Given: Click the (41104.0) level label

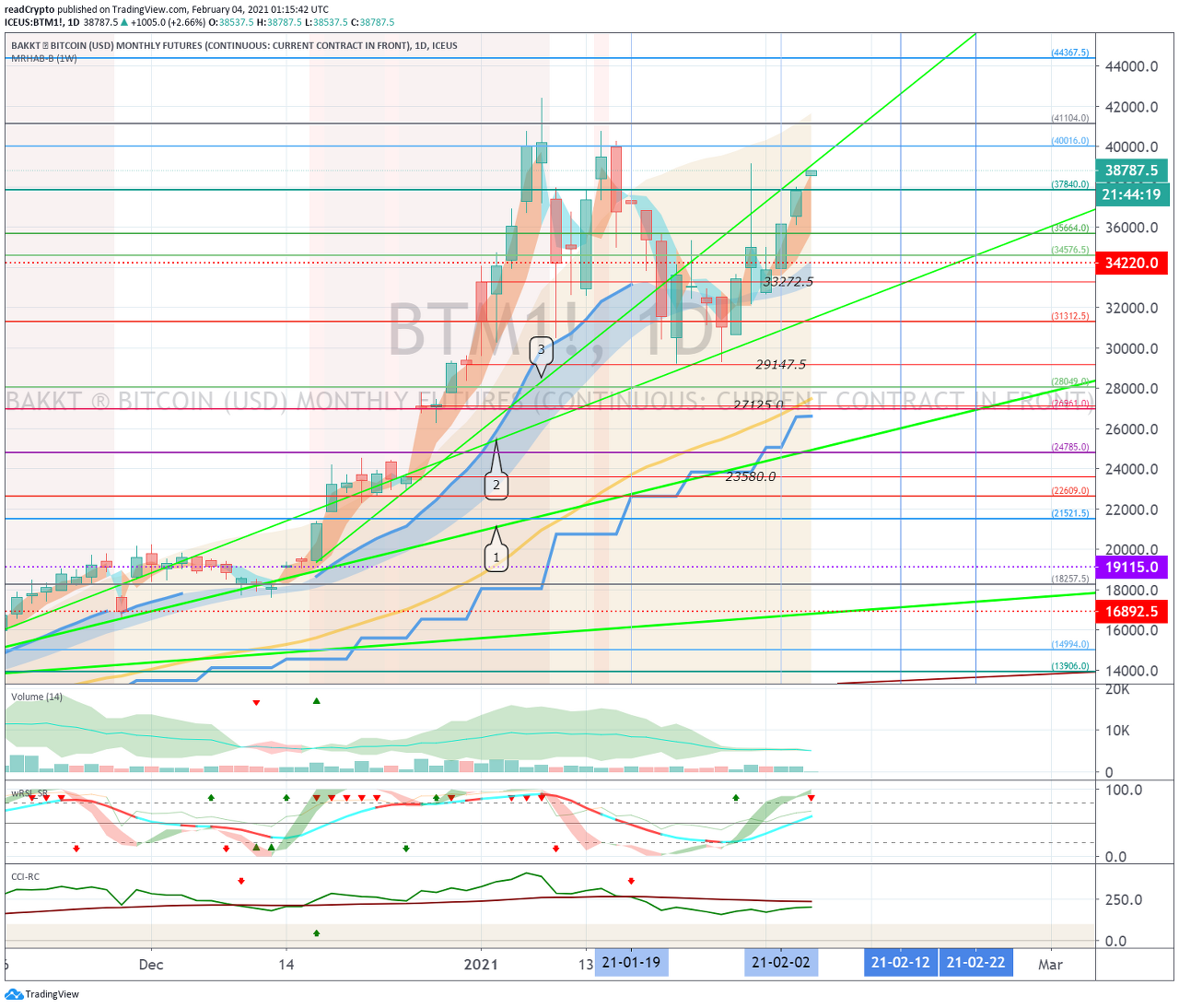Looking at the screenshot, I should coord(1069,118).
